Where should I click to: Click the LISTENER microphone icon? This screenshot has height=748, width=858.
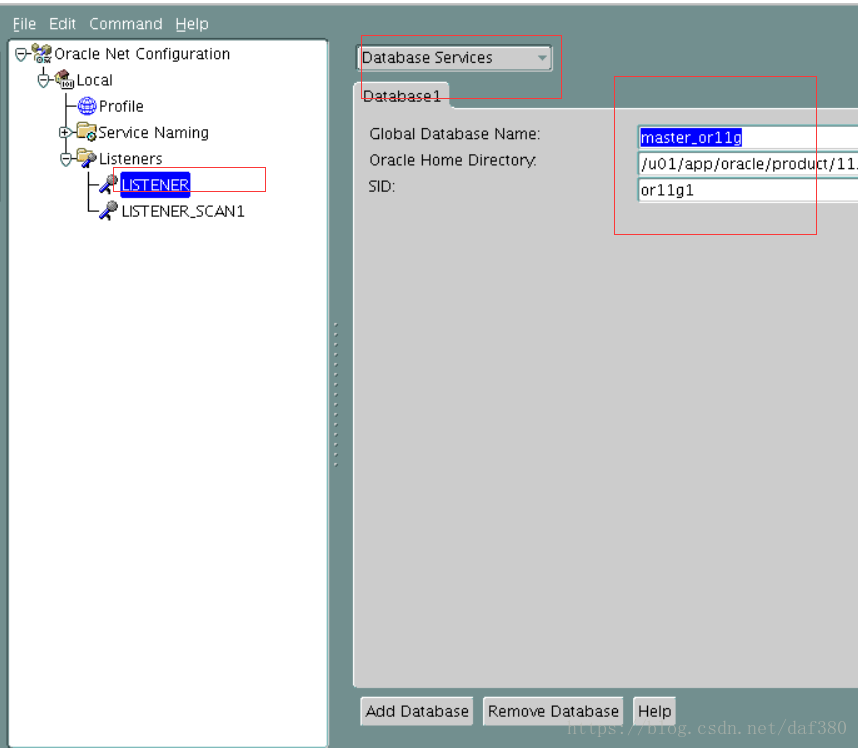click(108, 184)
